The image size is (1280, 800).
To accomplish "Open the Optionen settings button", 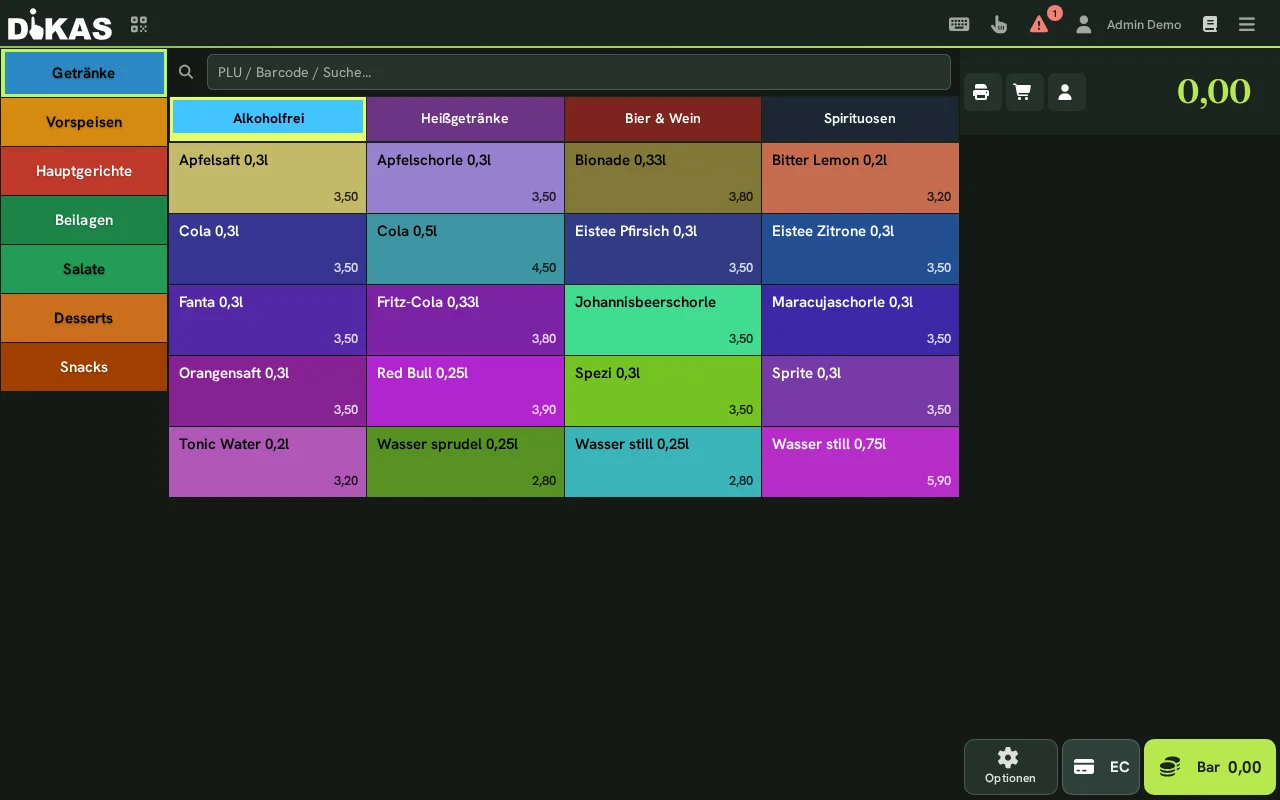I will [x=1010, y=767].
